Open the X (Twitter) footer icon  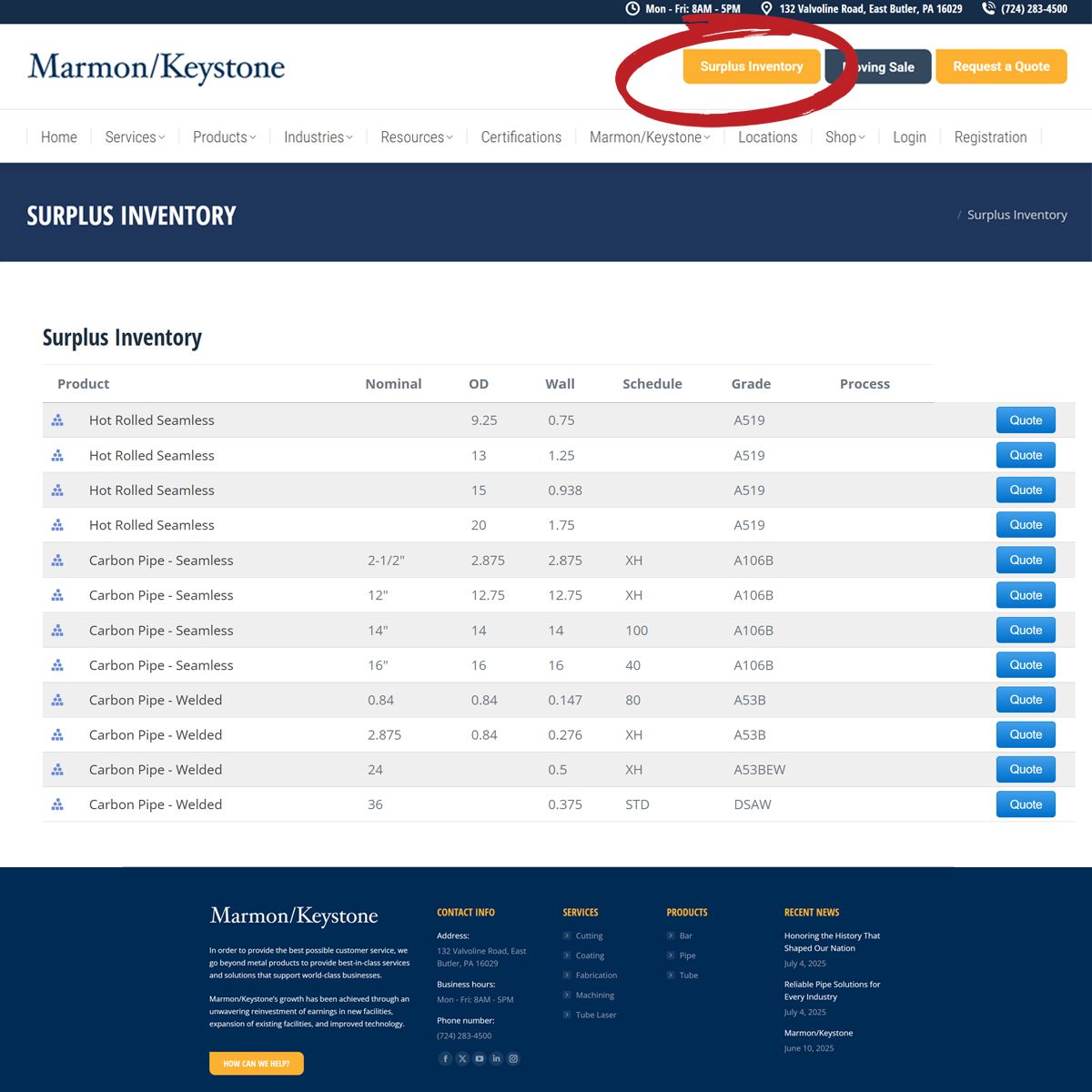pyautogui.click(x=462, y=1058)
